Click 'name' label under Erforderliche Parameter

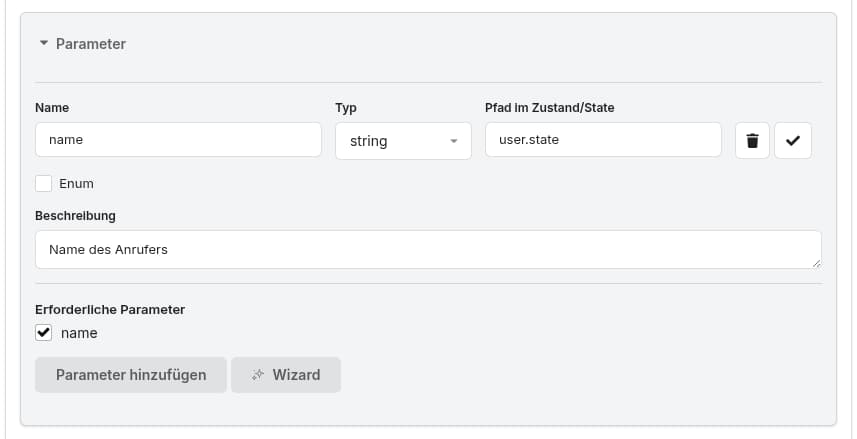click(79, 333)
